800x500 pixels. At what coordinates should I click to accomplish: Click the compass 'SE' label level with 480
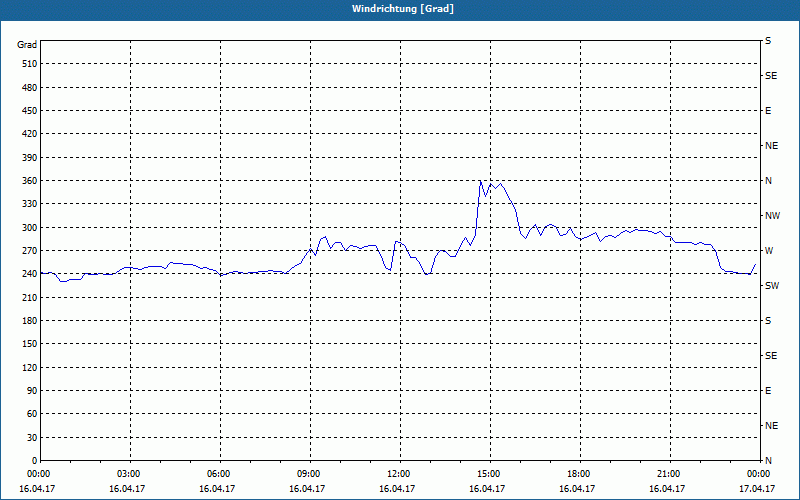click(x=771, y=76)
